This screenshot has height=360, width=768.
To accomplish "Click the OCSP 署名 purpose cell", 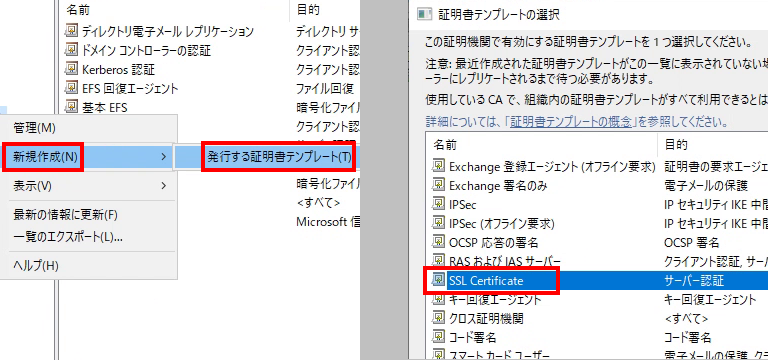I will 692,242.
